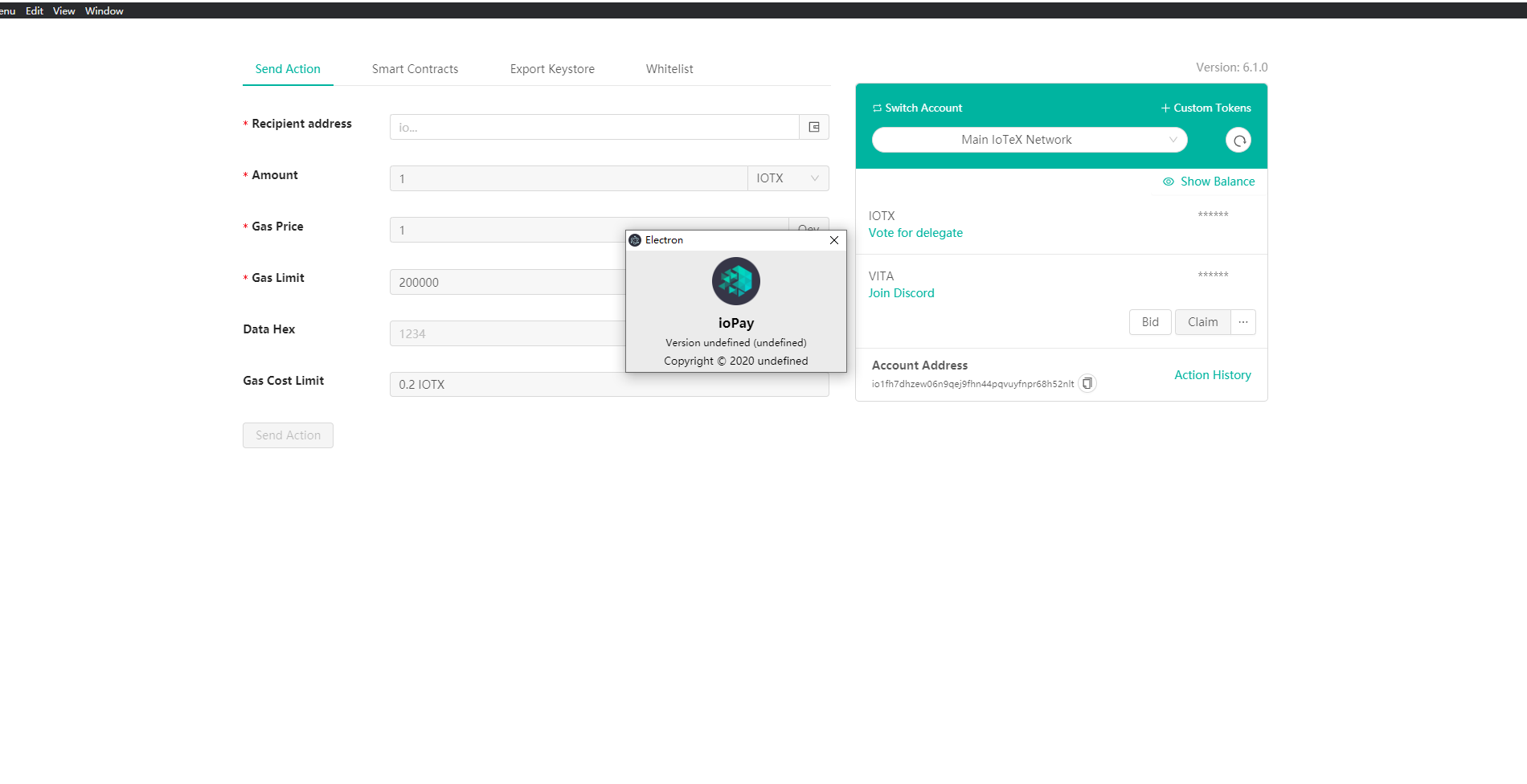Click the Switch Account icon
This screenshot has height=784, width=1527.
tap(877, 108)
